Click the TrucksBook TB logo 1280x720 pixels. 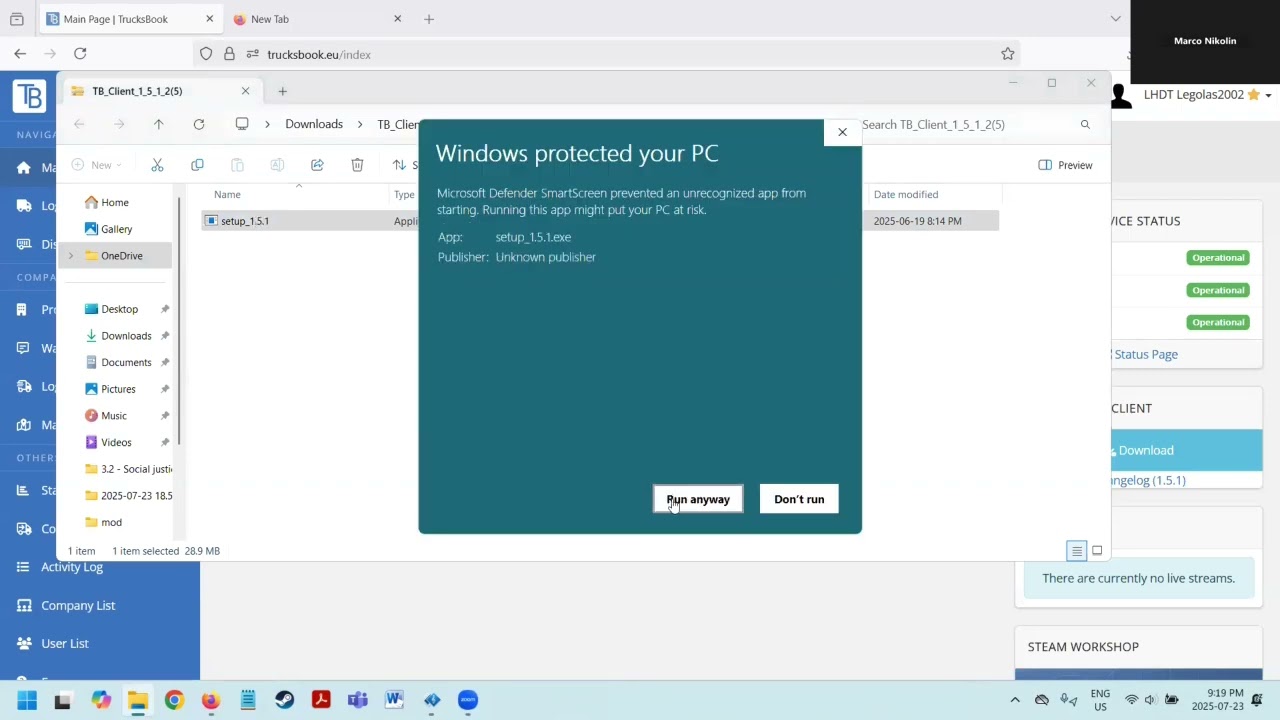30,96
